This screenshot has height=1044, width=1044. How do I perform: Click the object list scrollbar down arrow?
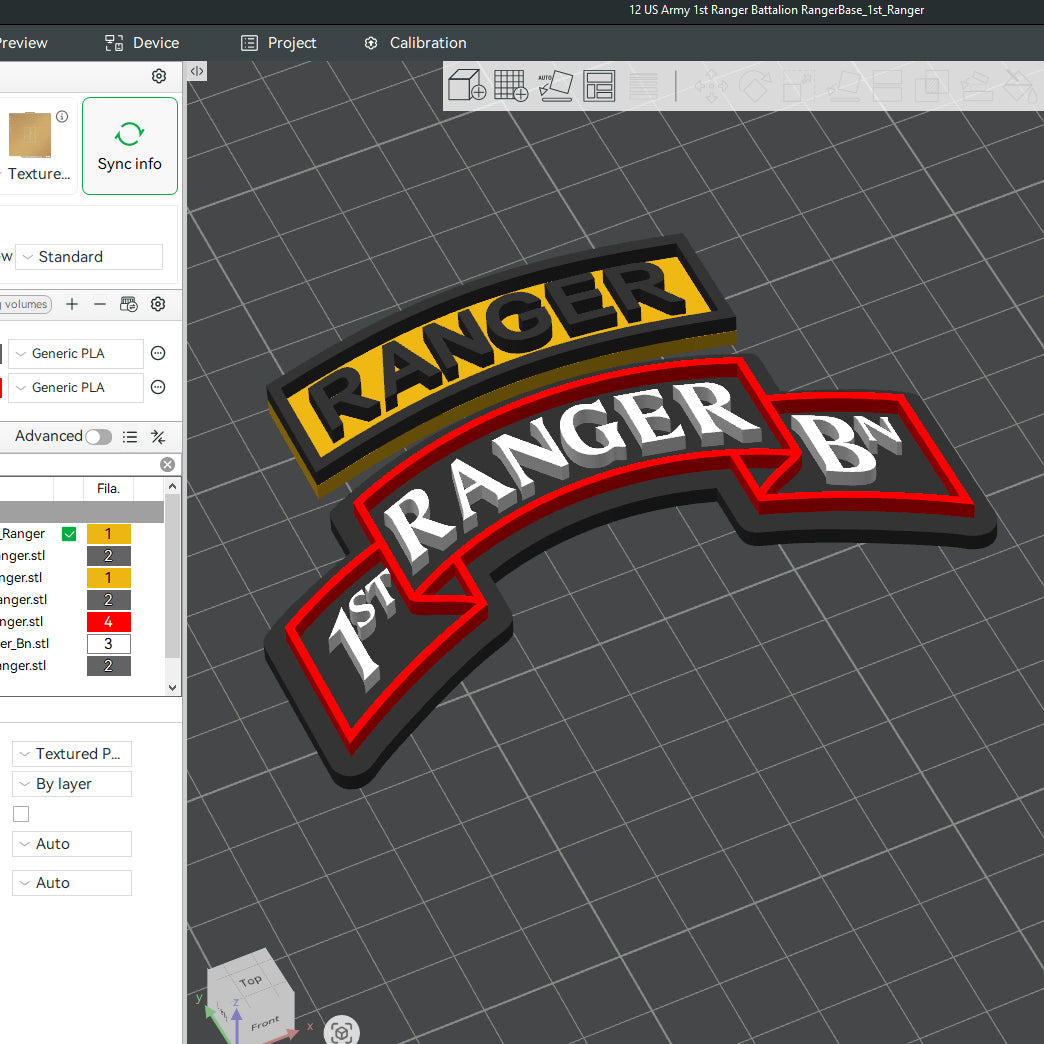(172, 687)
